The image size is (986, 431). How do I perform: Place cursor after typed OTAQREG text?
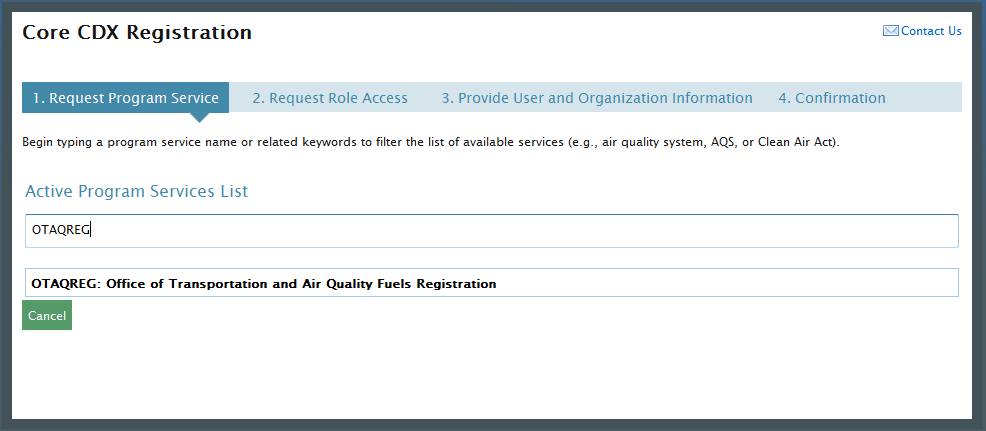(x=92, y=230)
